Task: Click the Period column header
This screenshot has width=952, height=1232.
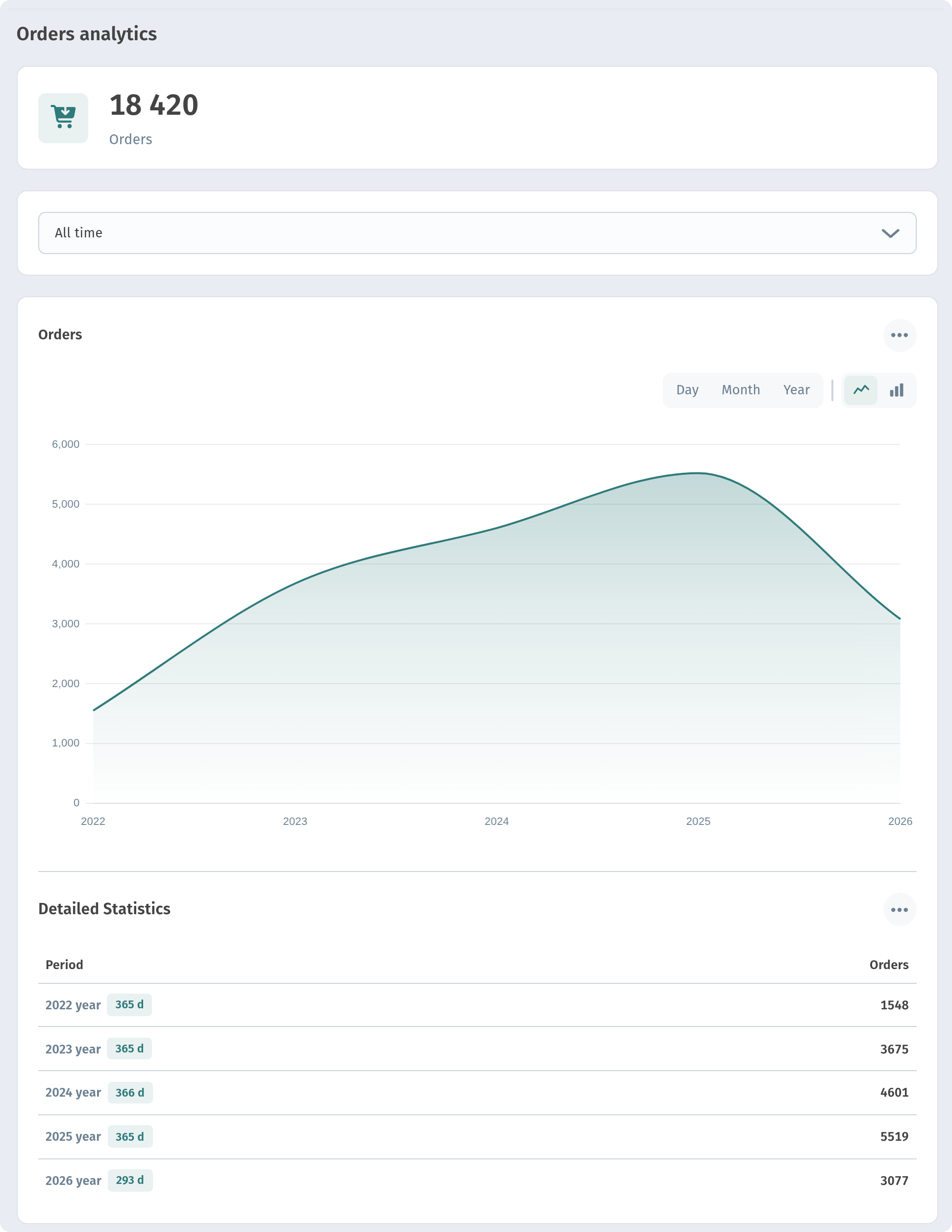Action: coord(64,965)
